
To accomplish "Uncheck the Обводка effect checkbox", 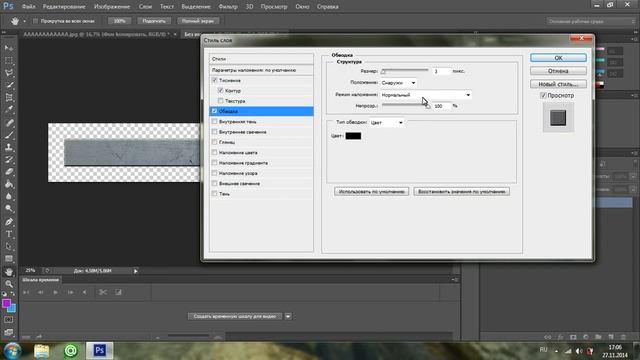I will (215, 111).
